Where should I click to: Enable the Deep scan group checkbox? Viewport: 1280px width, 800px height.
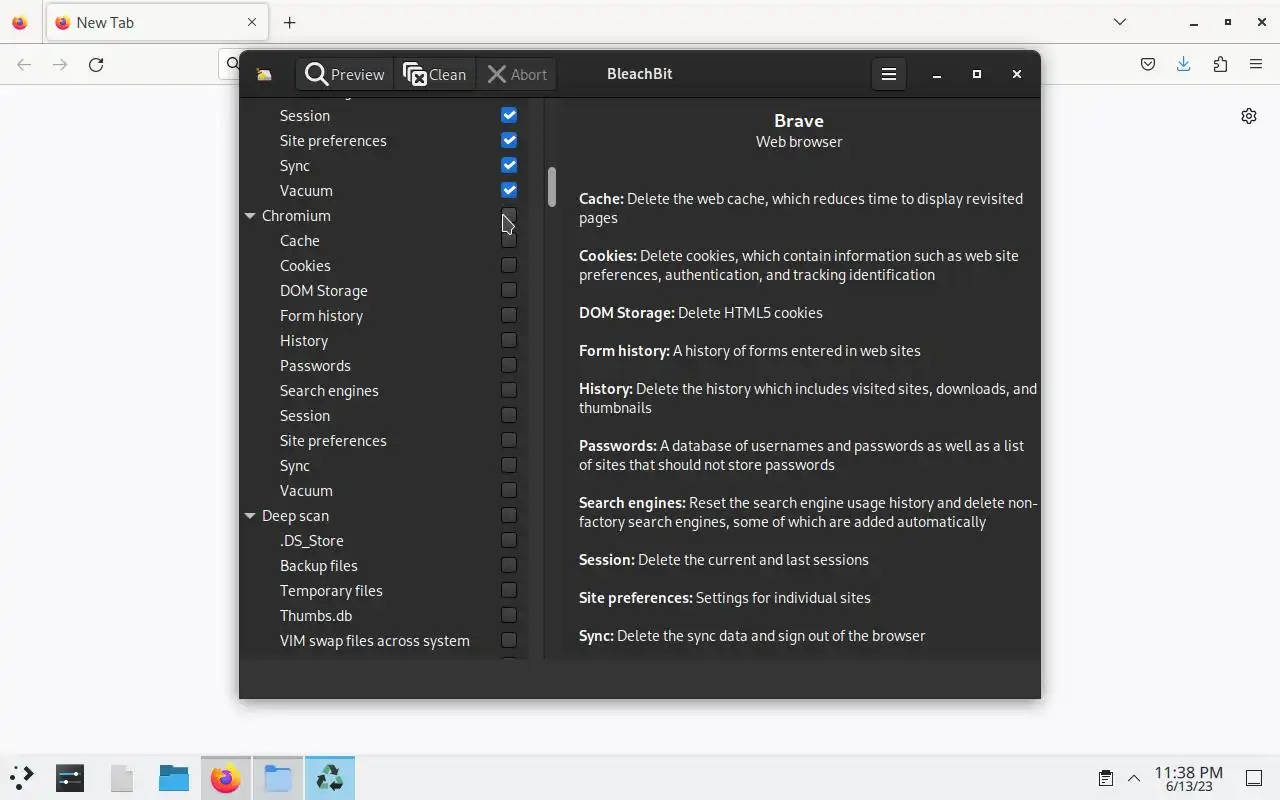pyautogui.click(x=509, y=515)
